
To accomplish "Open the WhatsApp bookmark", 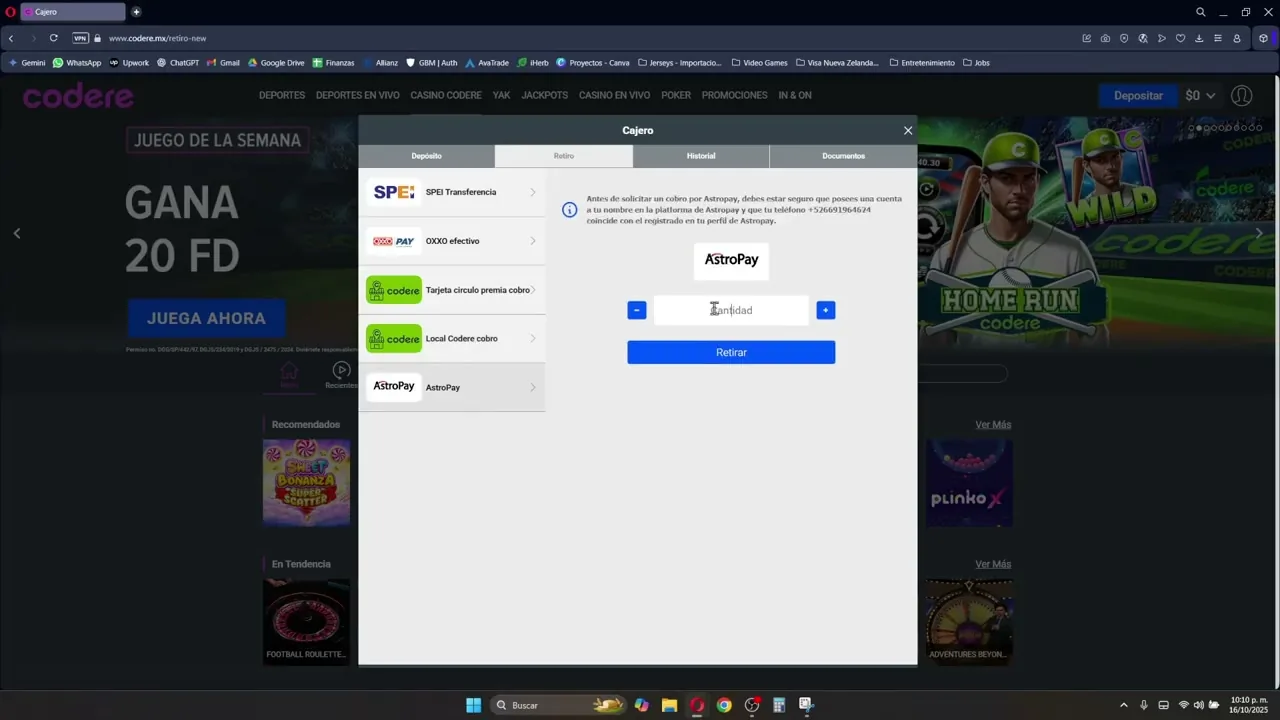I will pos(77,62).
